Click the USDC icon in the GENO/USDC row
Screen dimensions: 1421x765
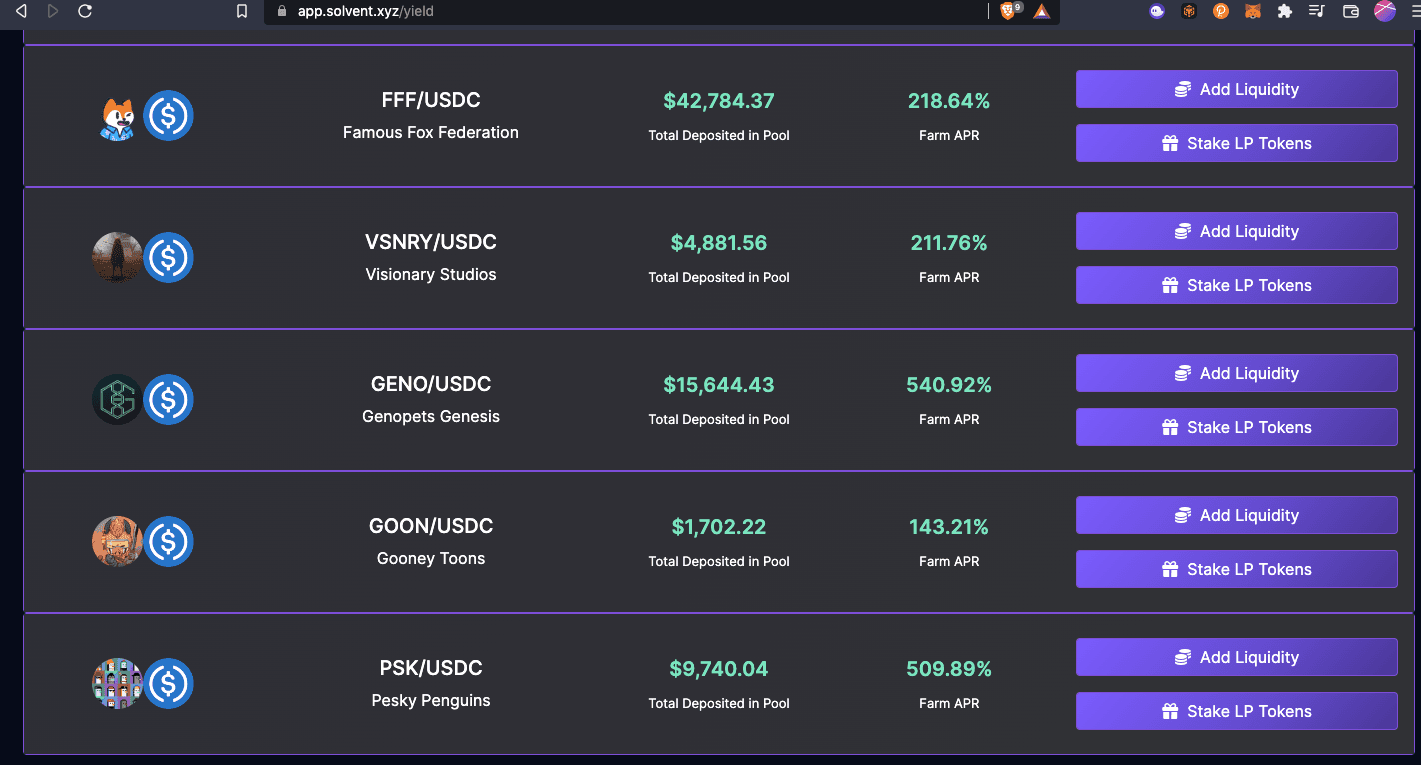(168, 400)
